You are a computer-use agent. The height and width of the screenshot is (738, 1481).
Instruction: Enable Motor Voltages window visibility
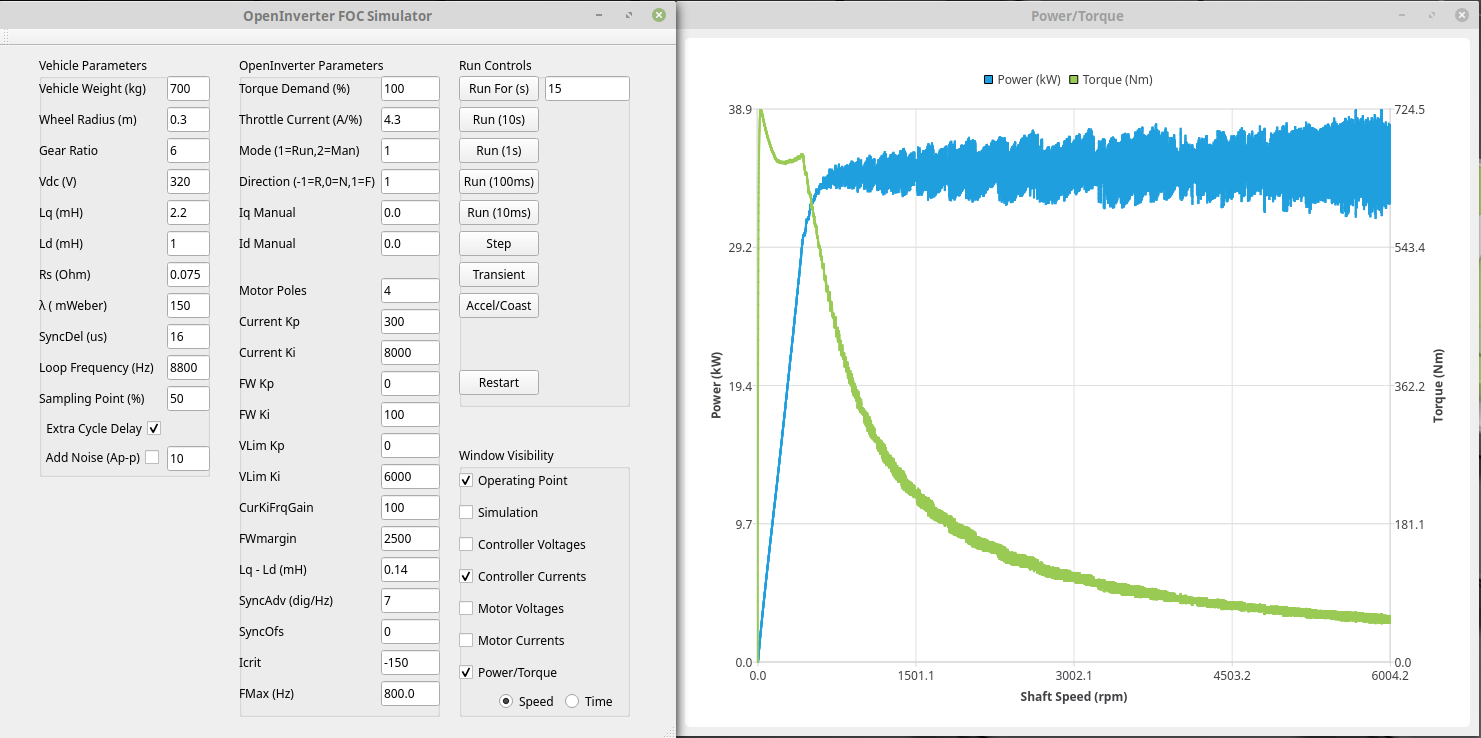tap(466, 609)
